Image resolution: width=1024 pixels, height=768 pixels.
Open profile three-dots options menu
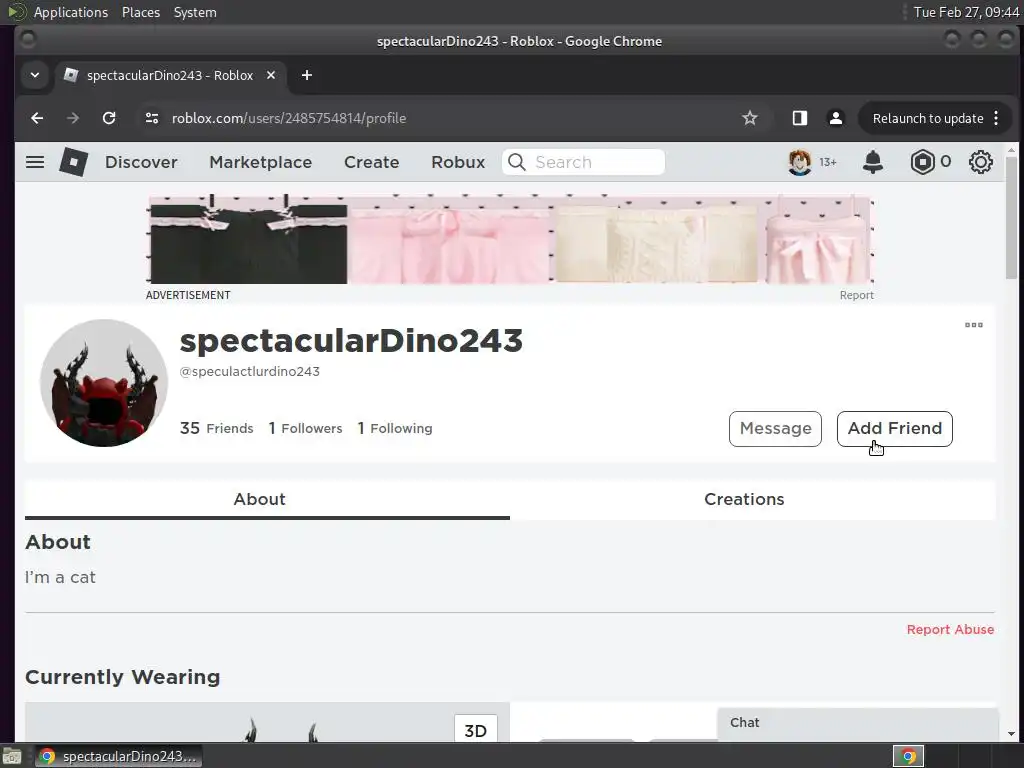(974, 325)
